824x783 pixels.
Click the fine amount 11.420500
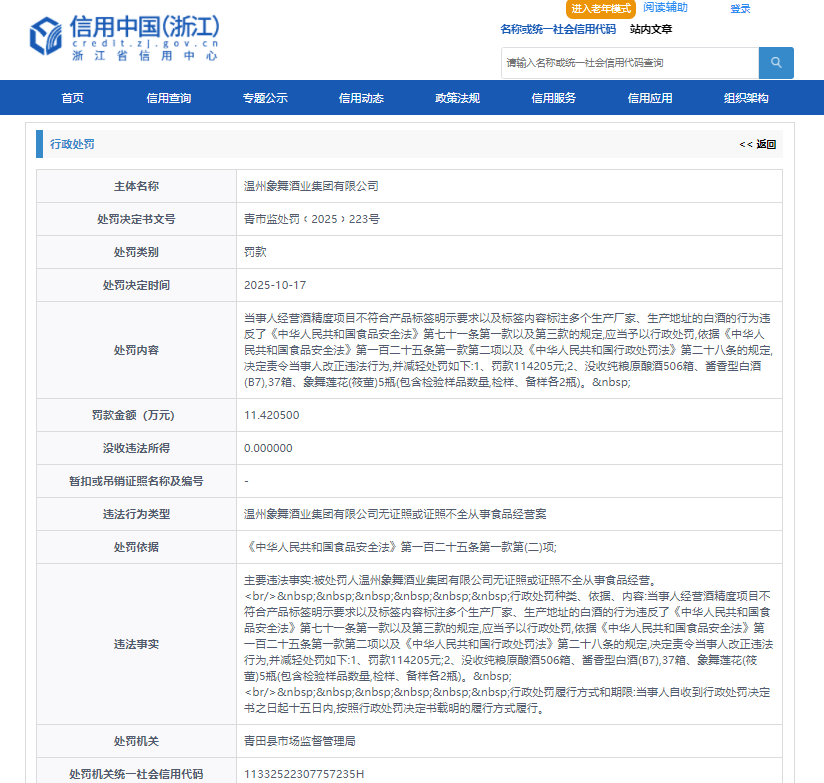point(272,415)
